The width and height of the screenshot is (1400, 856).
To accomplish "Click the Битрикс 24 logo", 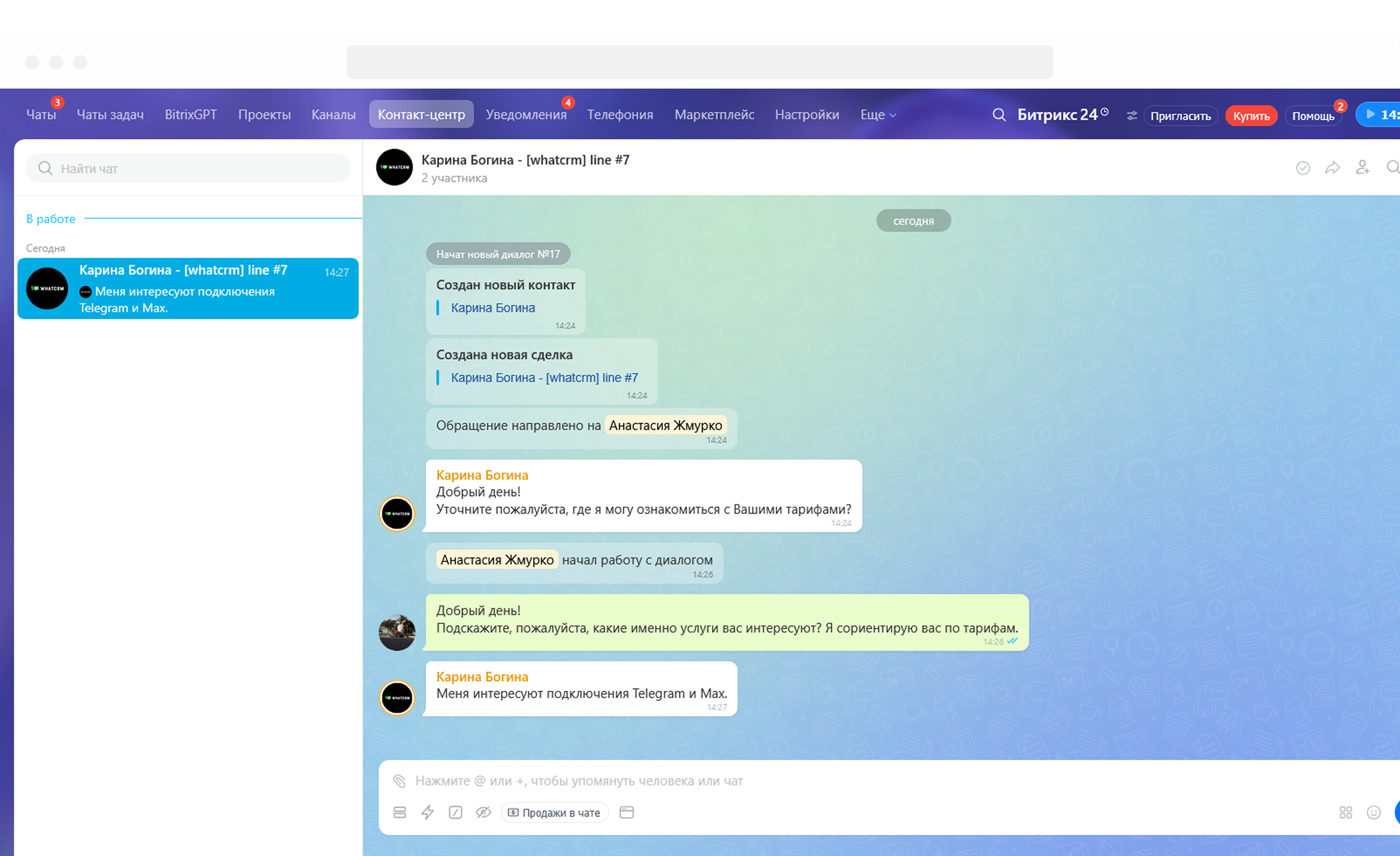I will (1063, 114).
